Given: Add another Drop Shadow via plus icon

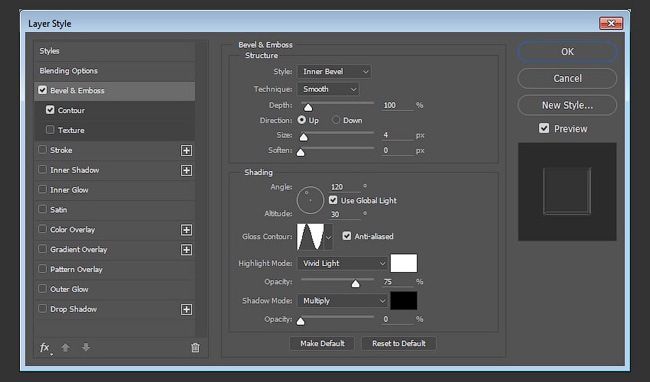Looking at the screenshot, I should (x=187, y=309).
